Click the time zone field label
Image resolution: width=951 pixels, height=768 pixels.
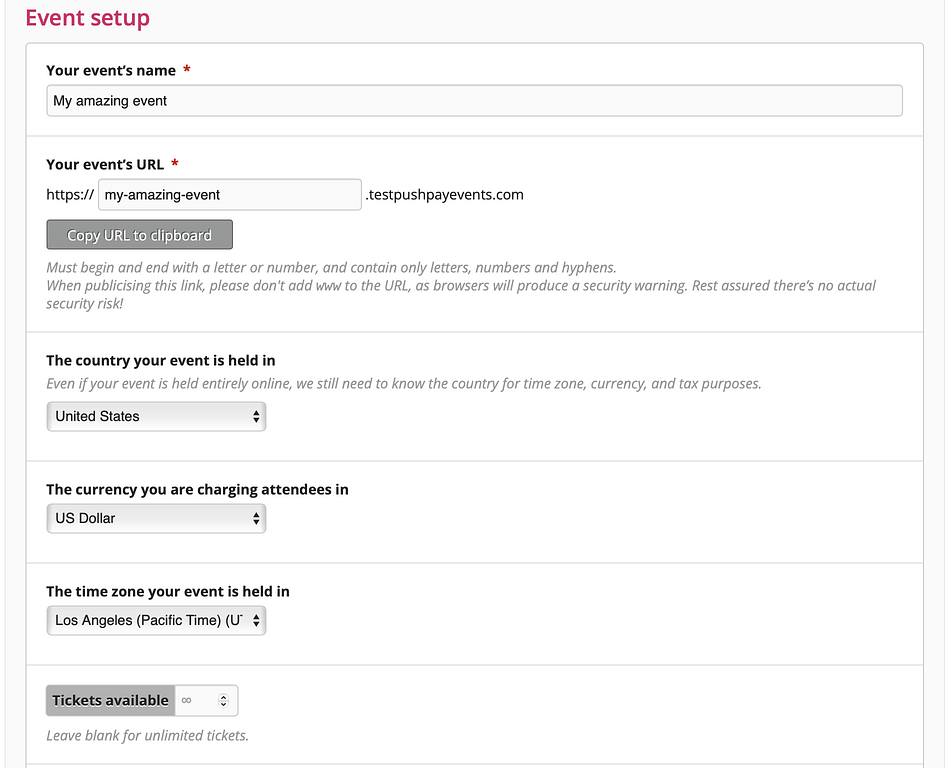[x=168, y=592]
